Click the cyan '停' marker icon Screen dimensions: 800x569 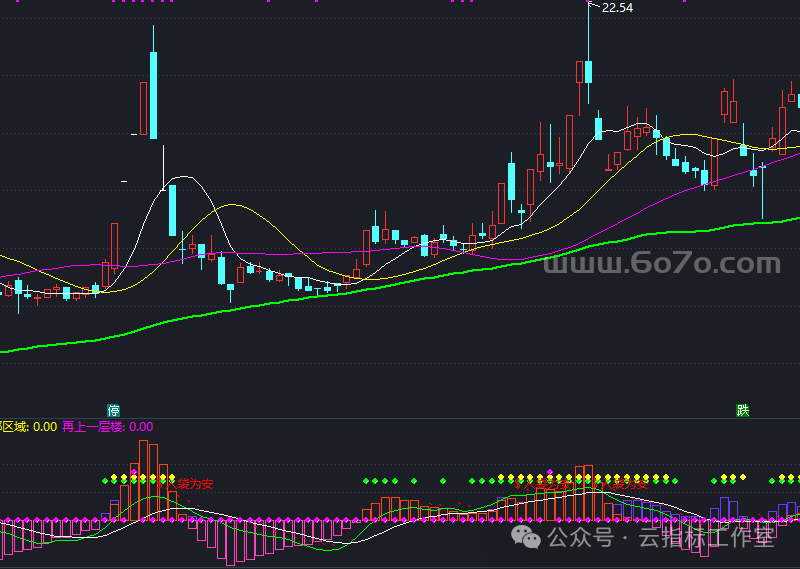point(114,410)
